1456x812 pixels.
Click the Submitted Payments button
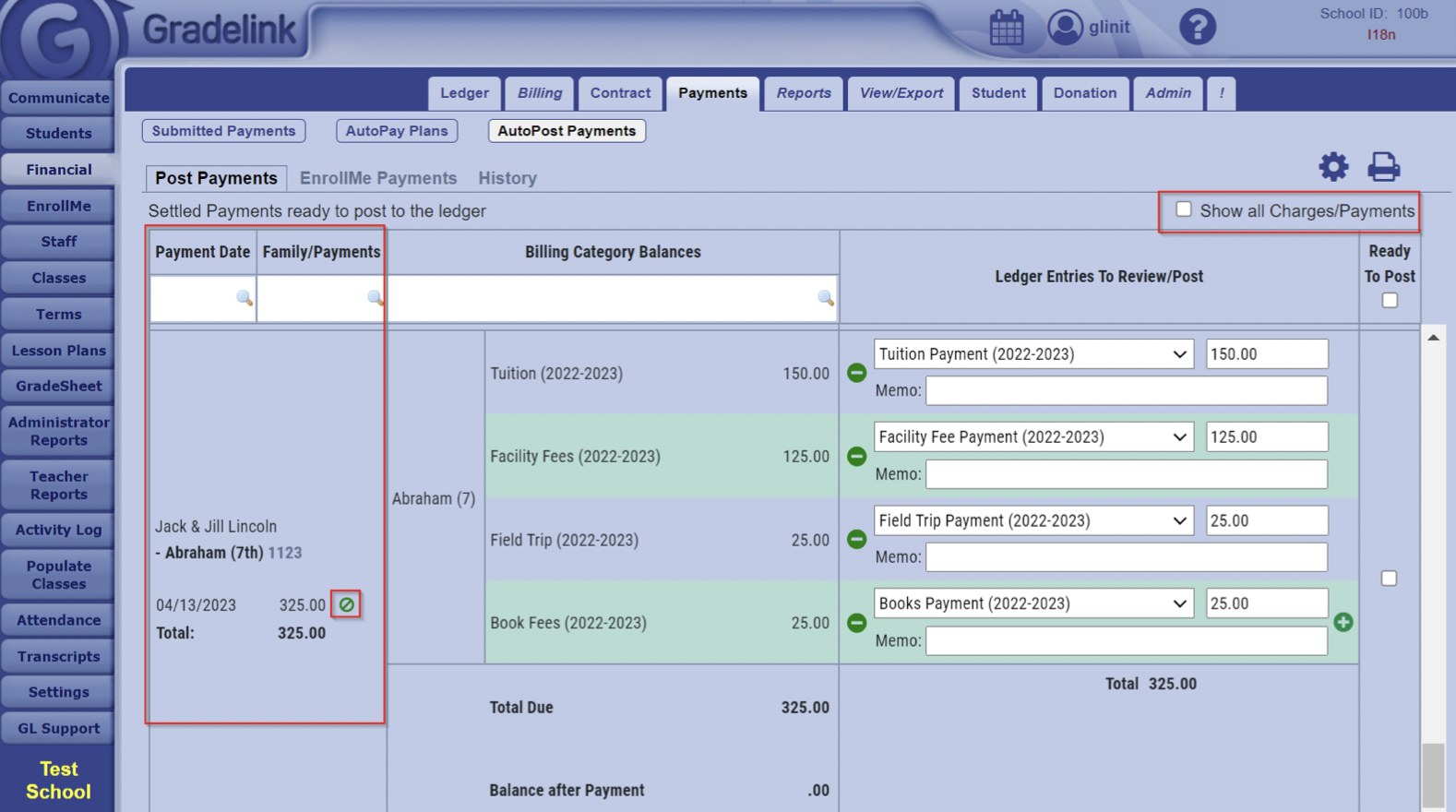223,131
